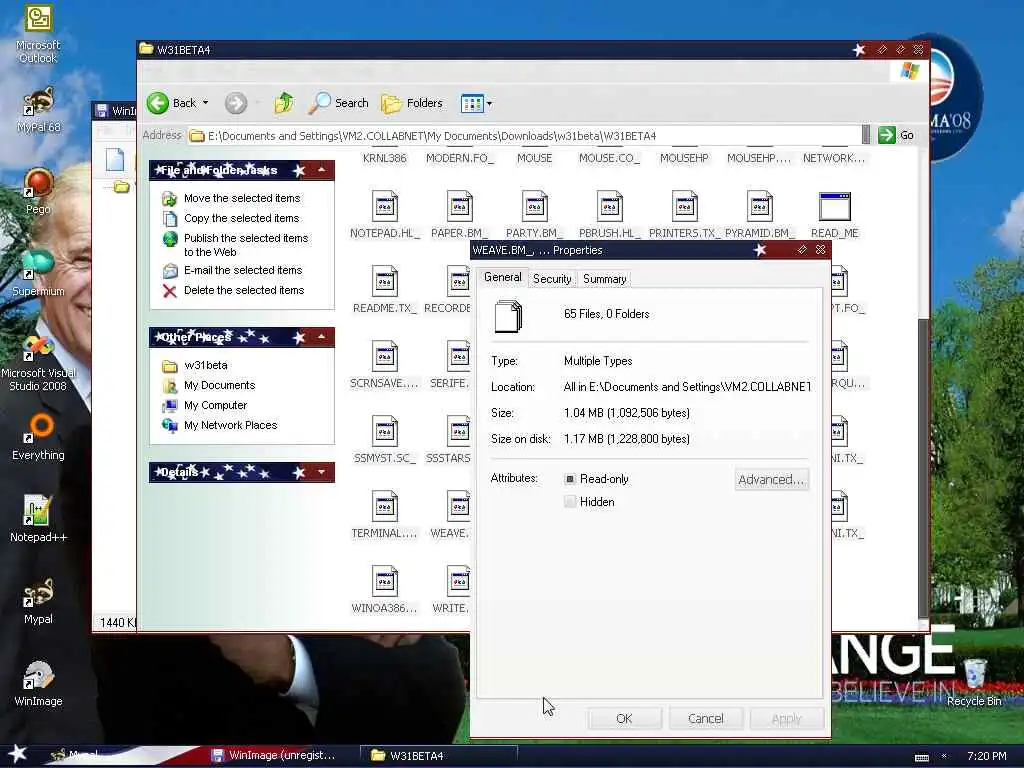Click into the Address path field

[x=524, y=136]
